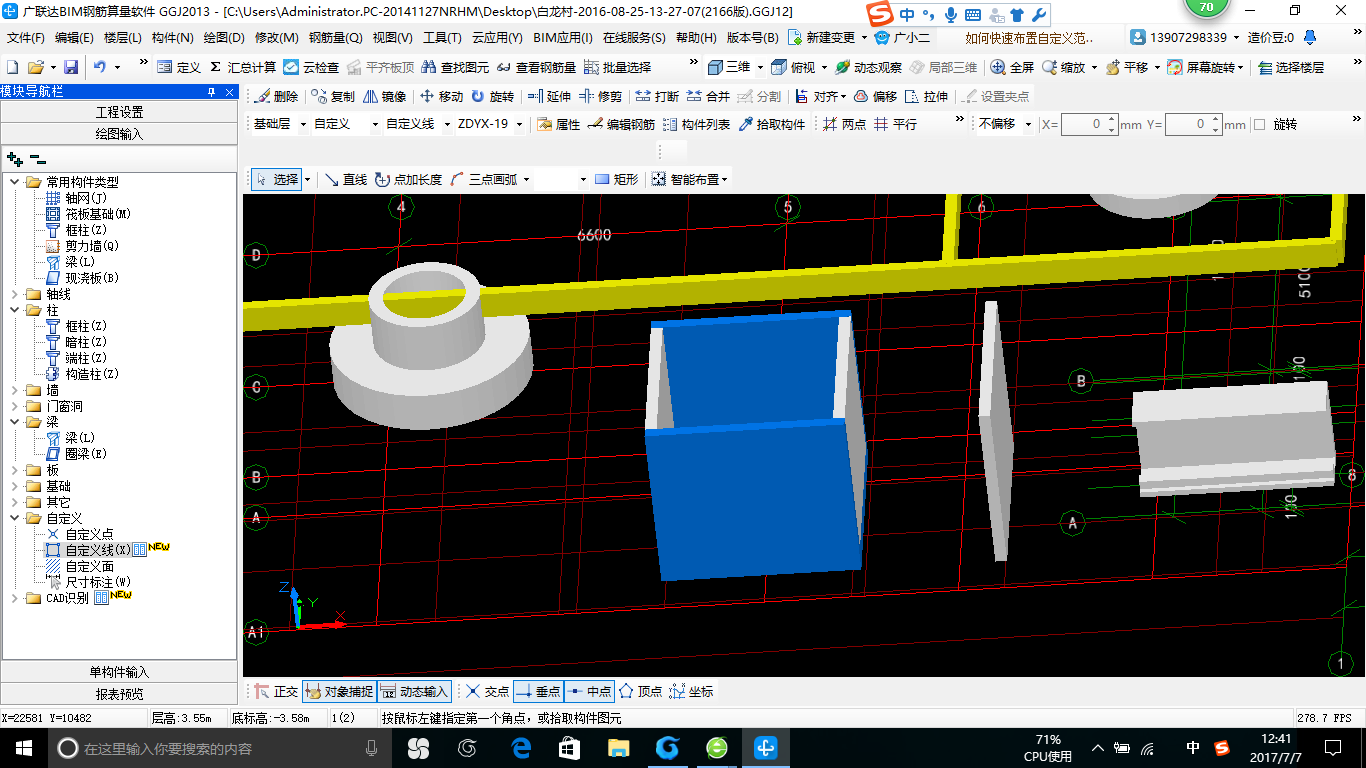
Task: Toggle 顶点 vertex snap
Action: coord(640,691)
